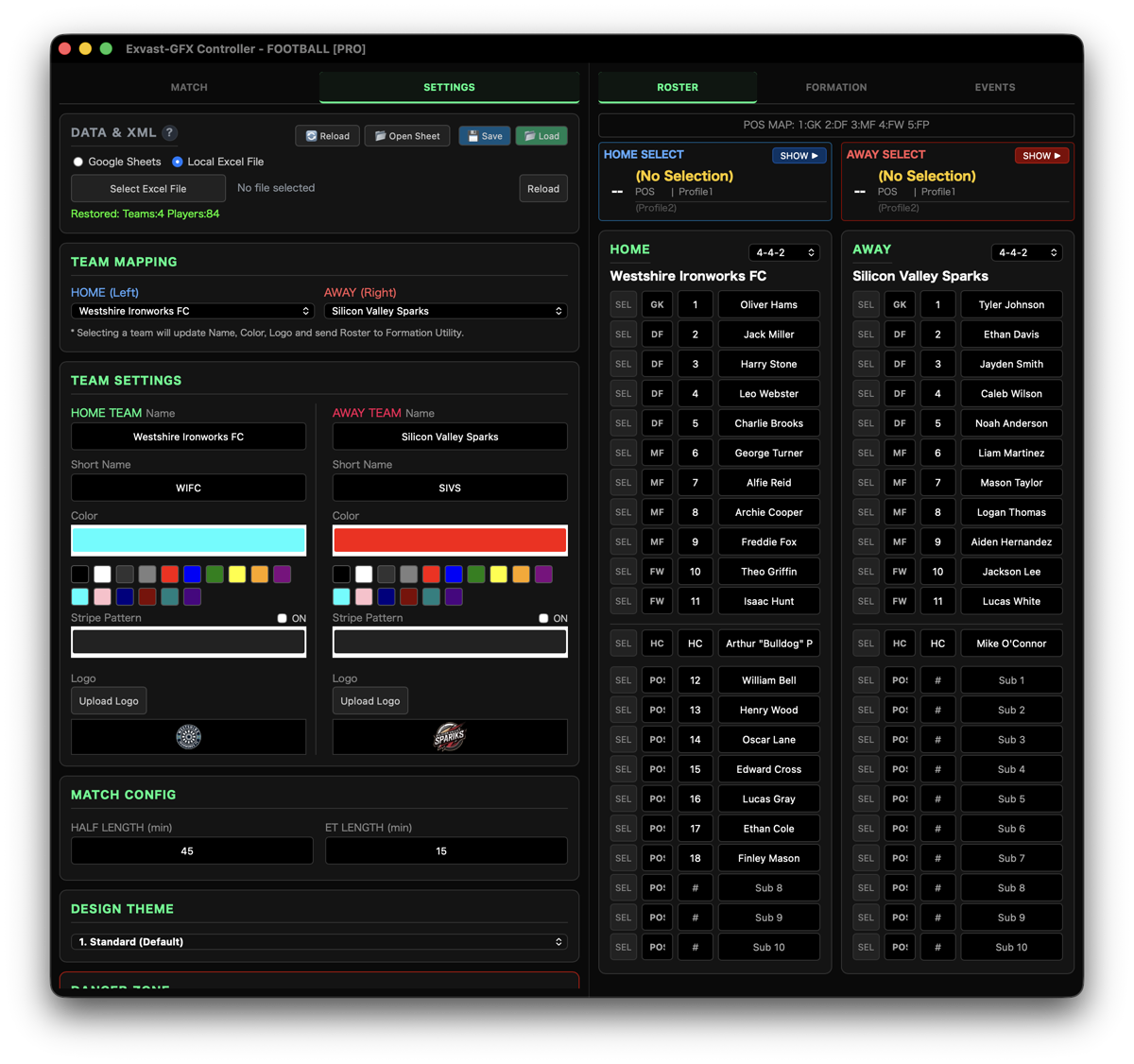Click the SIVS short name field
1134x1064 pixels.
(450, 488)
